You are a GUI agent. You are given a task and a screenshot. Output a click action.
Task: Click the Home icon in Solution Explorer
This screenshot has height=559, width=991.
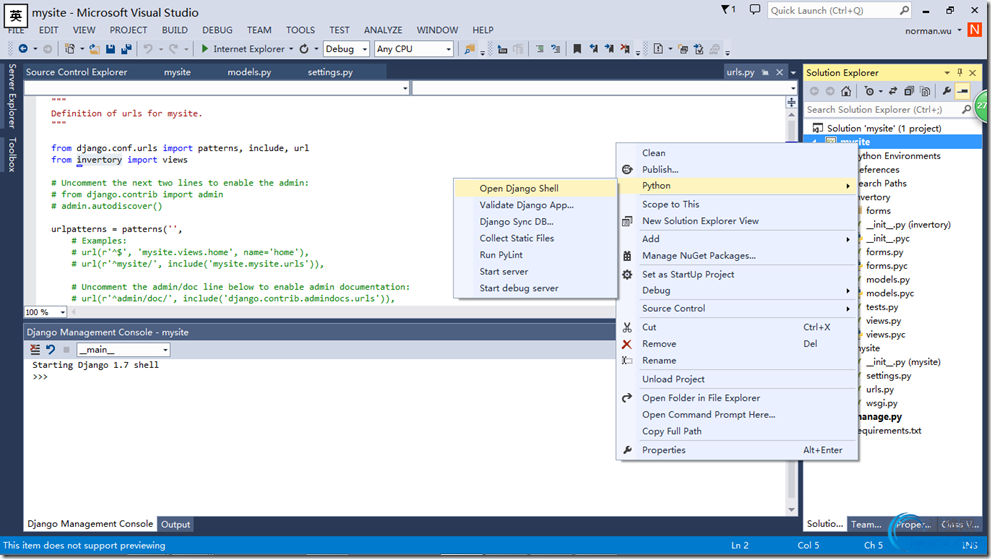click(846, 91)
